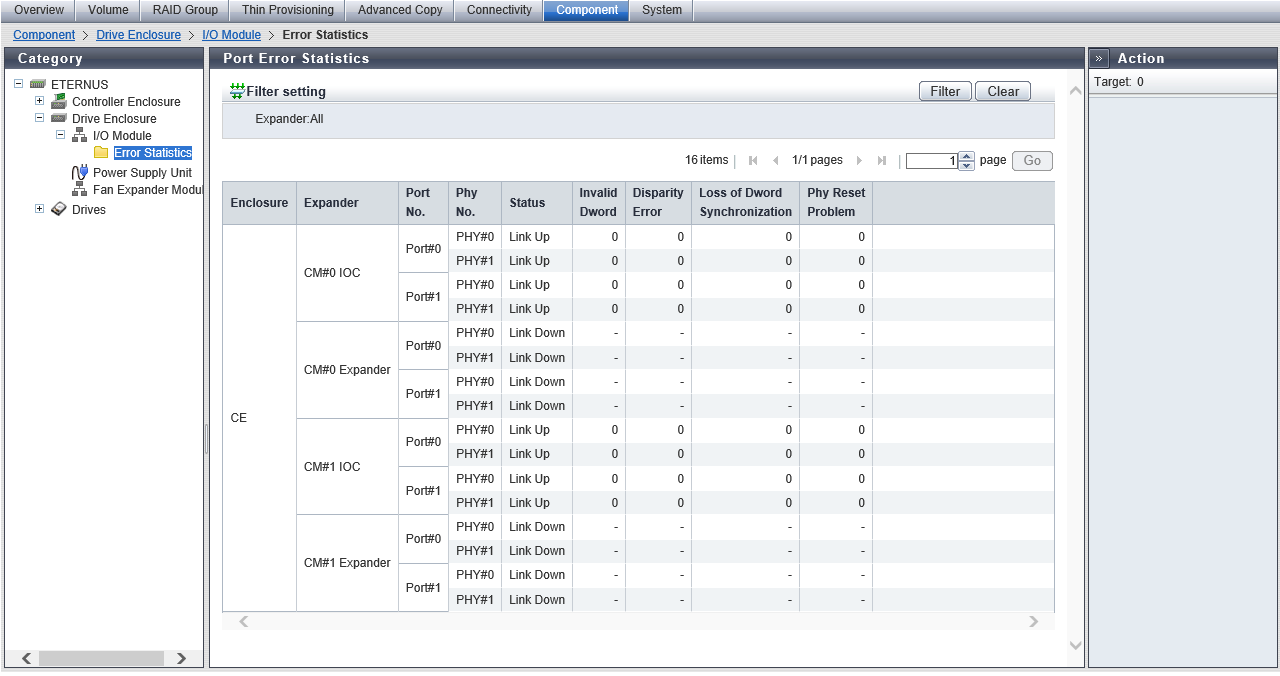The height and width of the screenshot is (676, 1280).
Task: Collapse the Drive Enclosure tree node
Action: [39, 118]
